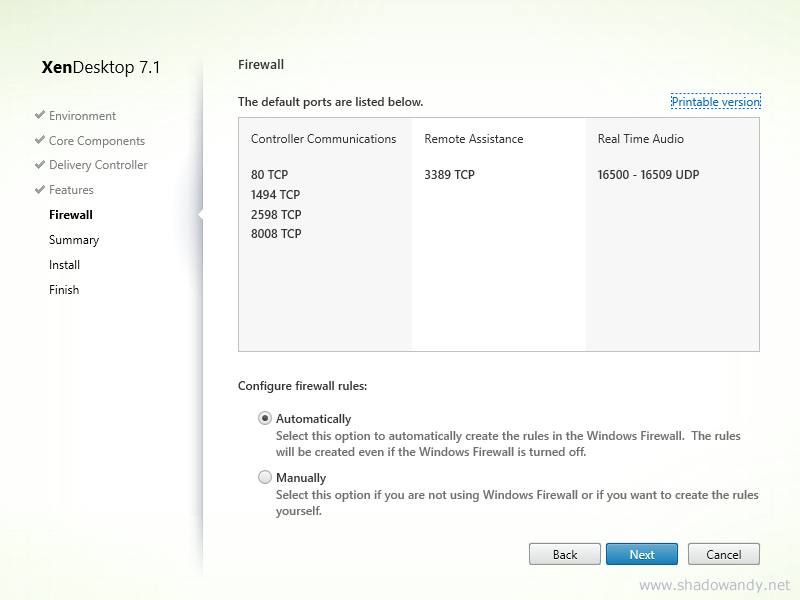This screenshot has width=800, height=600.
Task: Click the Controller Communications column header
Action: tap(323, 139)
